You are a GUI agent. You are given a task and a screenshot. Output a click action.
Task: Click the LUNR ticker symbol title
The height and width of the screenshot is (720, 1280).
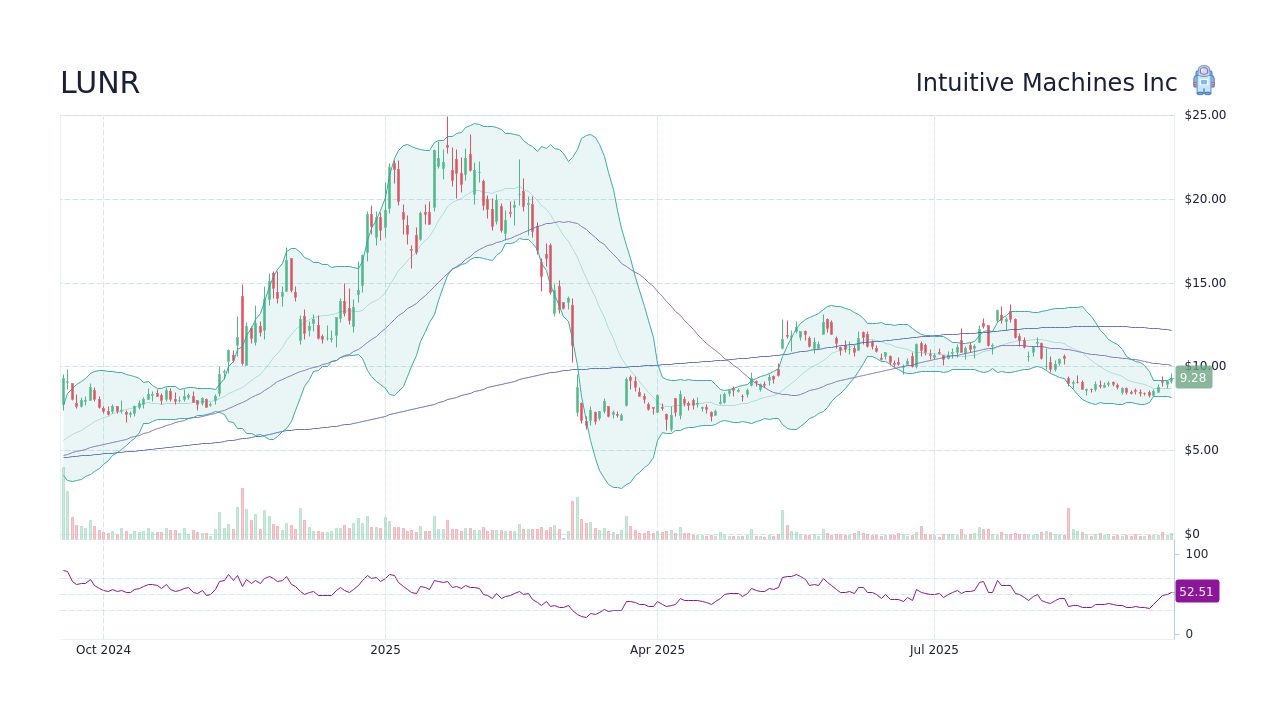click(100, 83)
